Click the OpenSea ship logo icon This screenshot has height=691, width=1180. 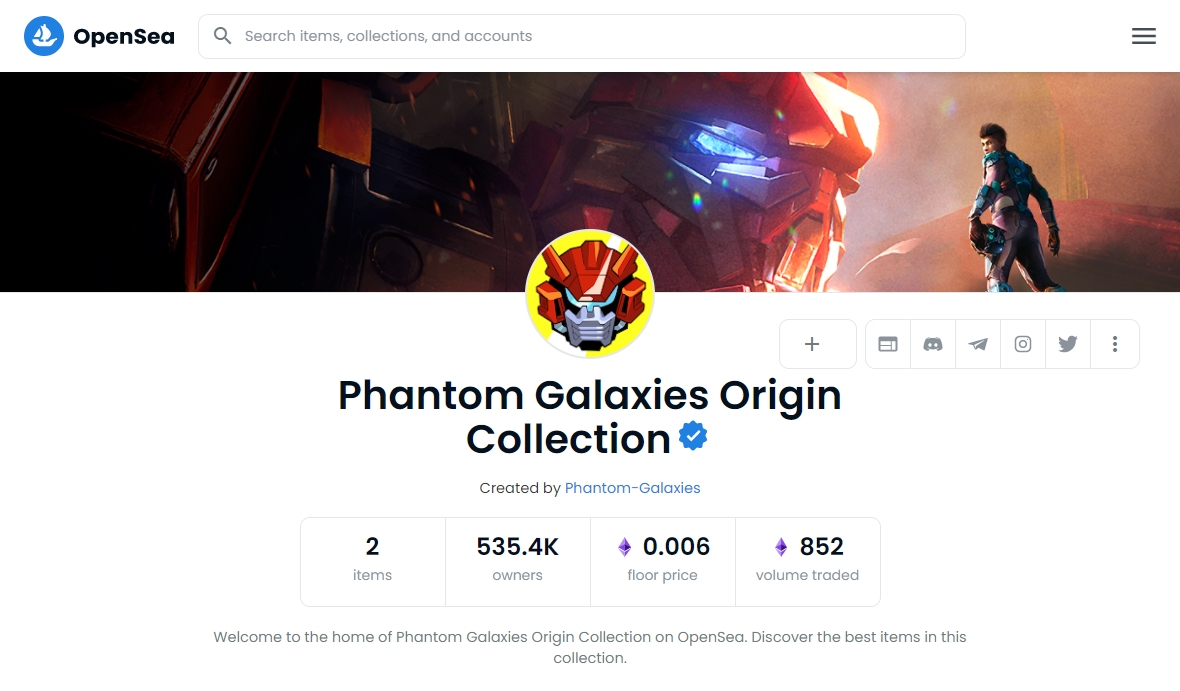[44, 36]
